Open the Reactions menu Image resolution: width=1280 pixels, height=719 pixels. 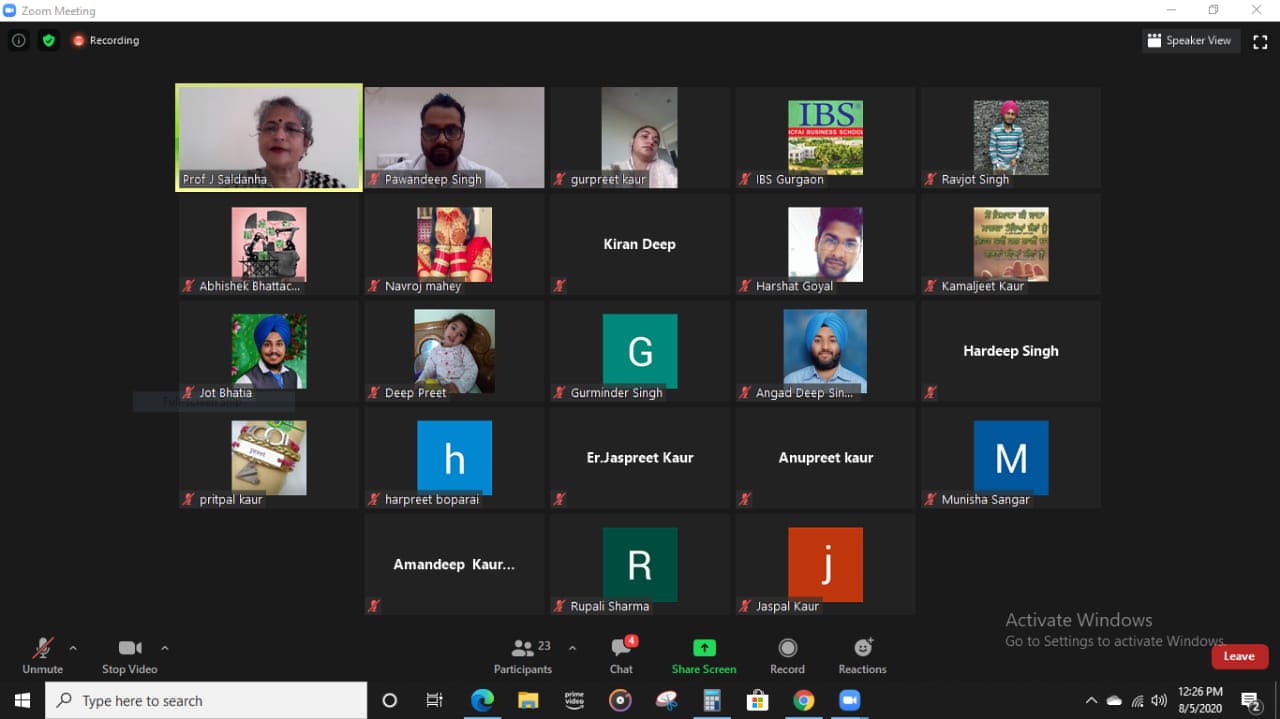pos(862,656)
